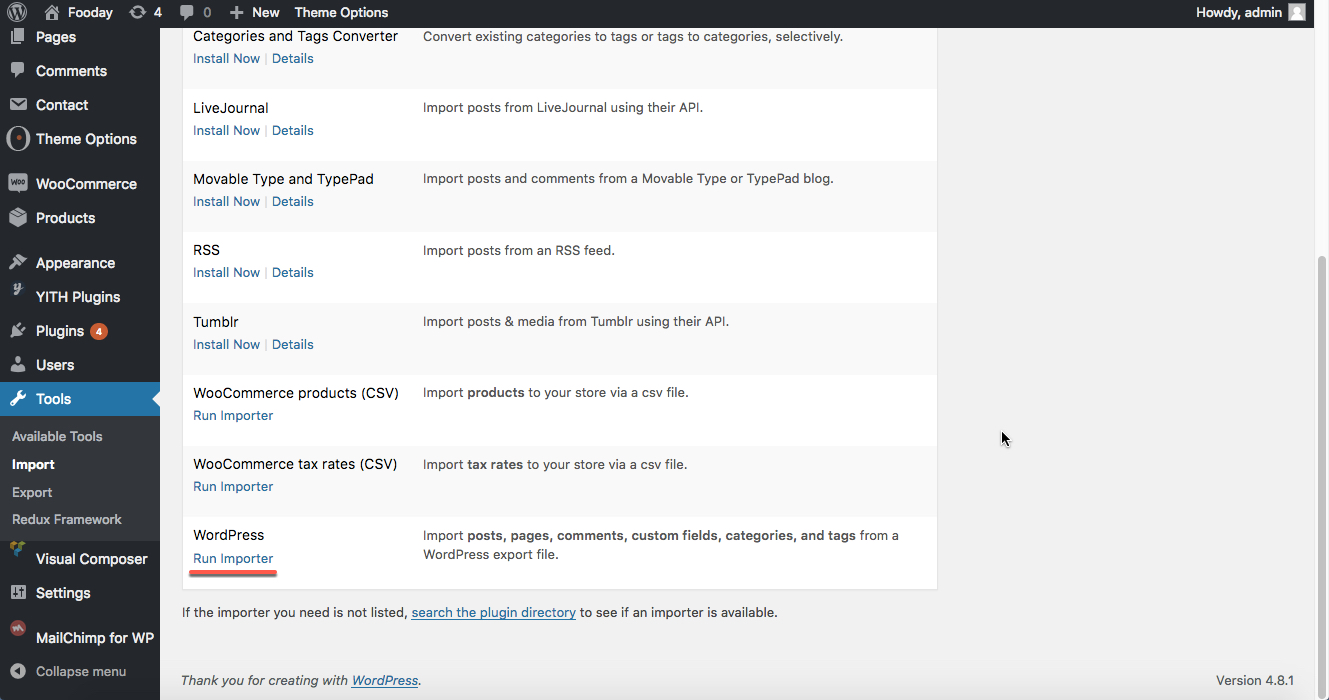Click the RSS importer name
Screen dimensions: 1329x700
tap(206, 250)
